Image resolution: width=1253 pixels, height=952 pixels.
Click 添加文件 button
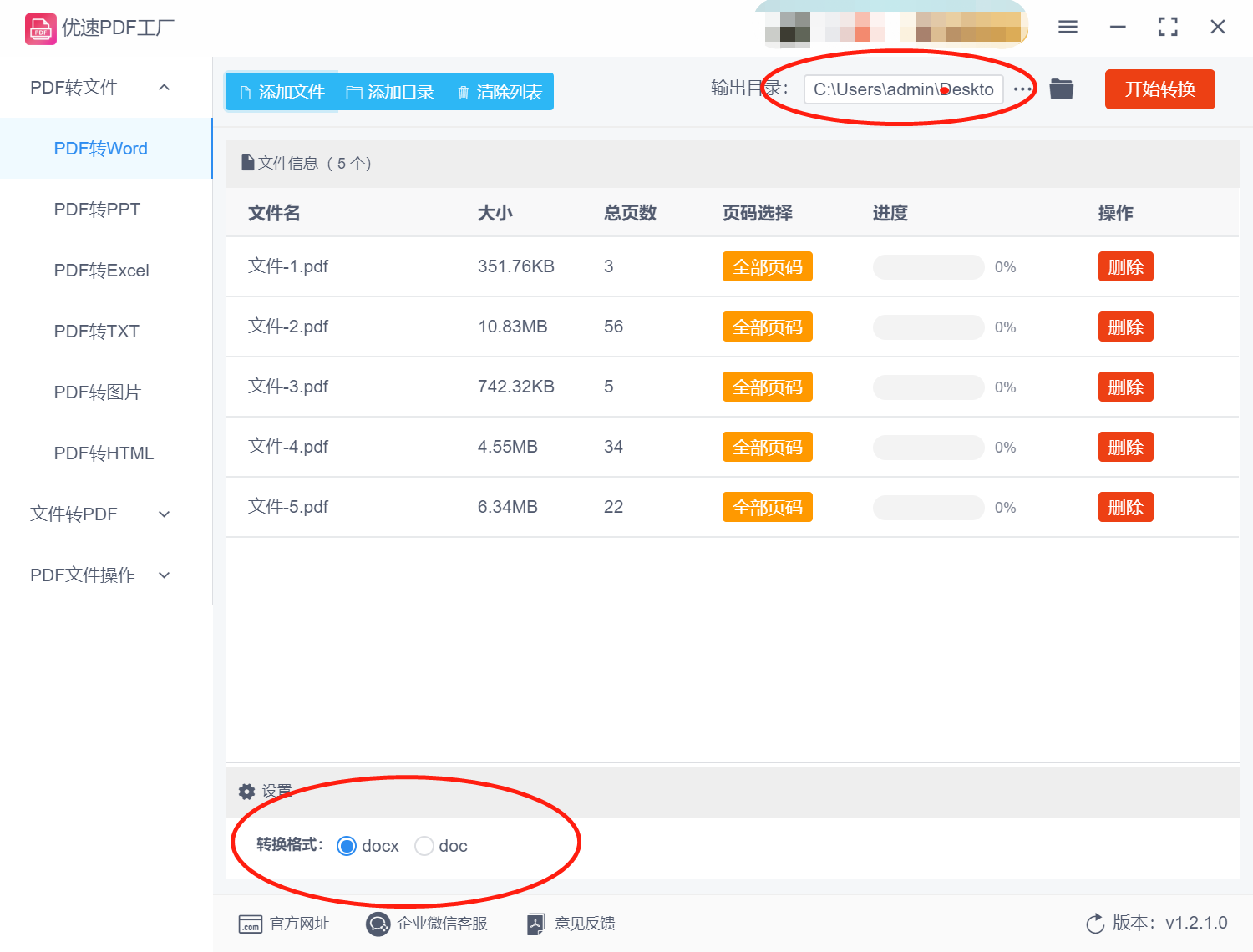pos(282,92)
